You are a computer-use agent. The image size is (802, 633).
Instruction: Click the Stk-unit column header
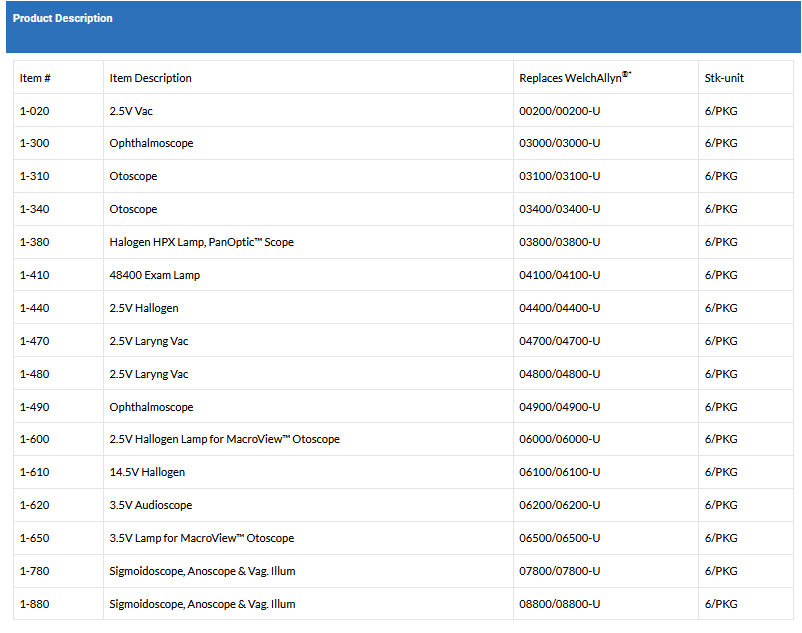click(x=724, y=78)
